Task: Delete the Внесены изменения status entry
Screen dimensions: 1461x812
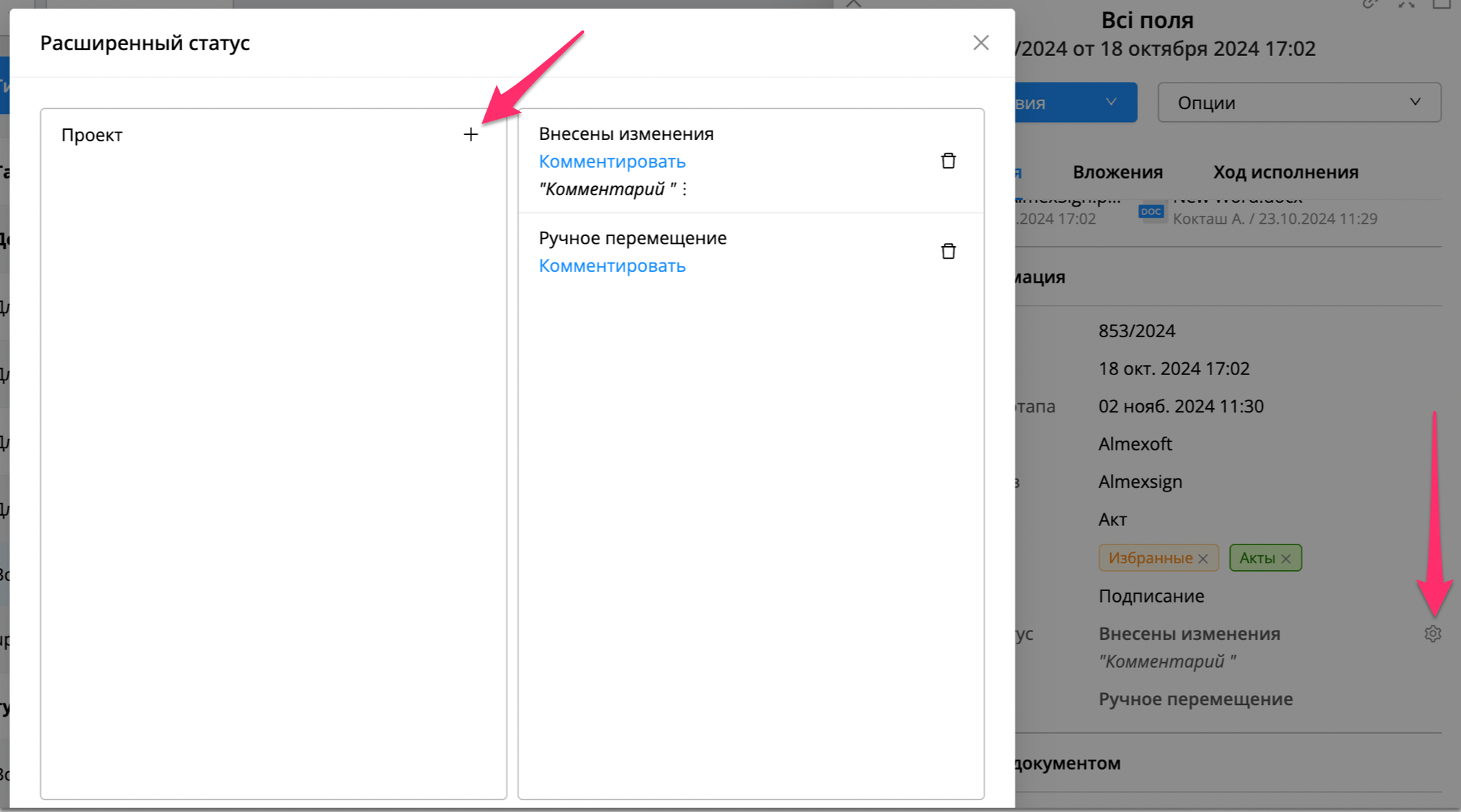Action: [948, 161]
